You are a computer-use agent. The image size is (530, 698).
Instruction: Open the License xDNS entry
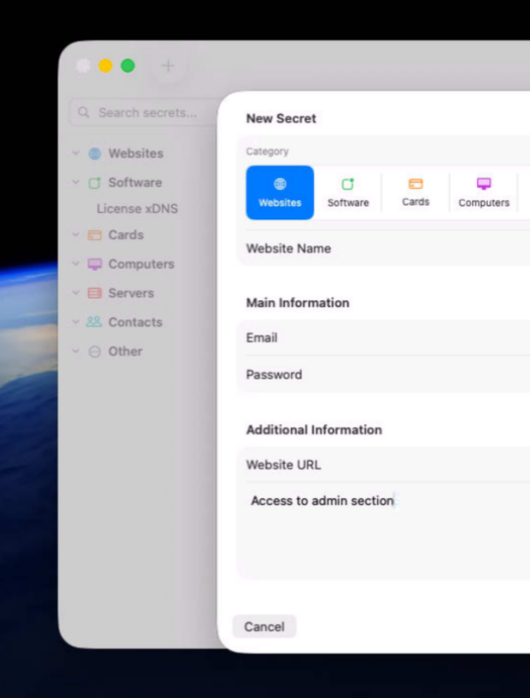pos(137,209)
